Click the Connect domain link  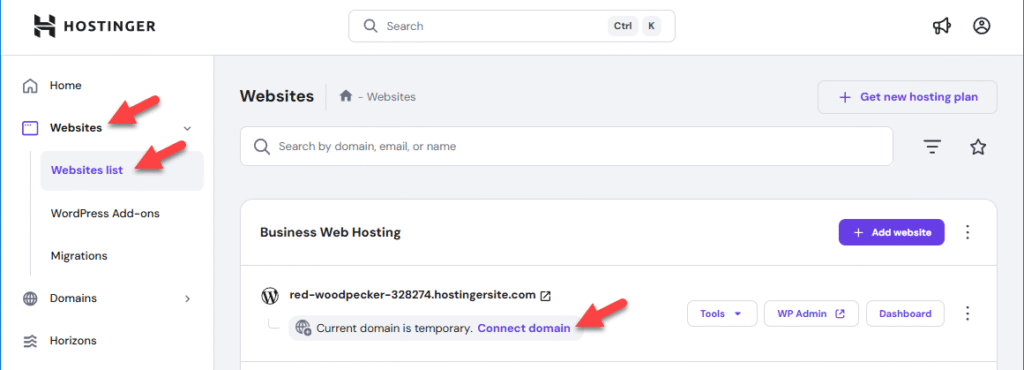pos(524,328)
